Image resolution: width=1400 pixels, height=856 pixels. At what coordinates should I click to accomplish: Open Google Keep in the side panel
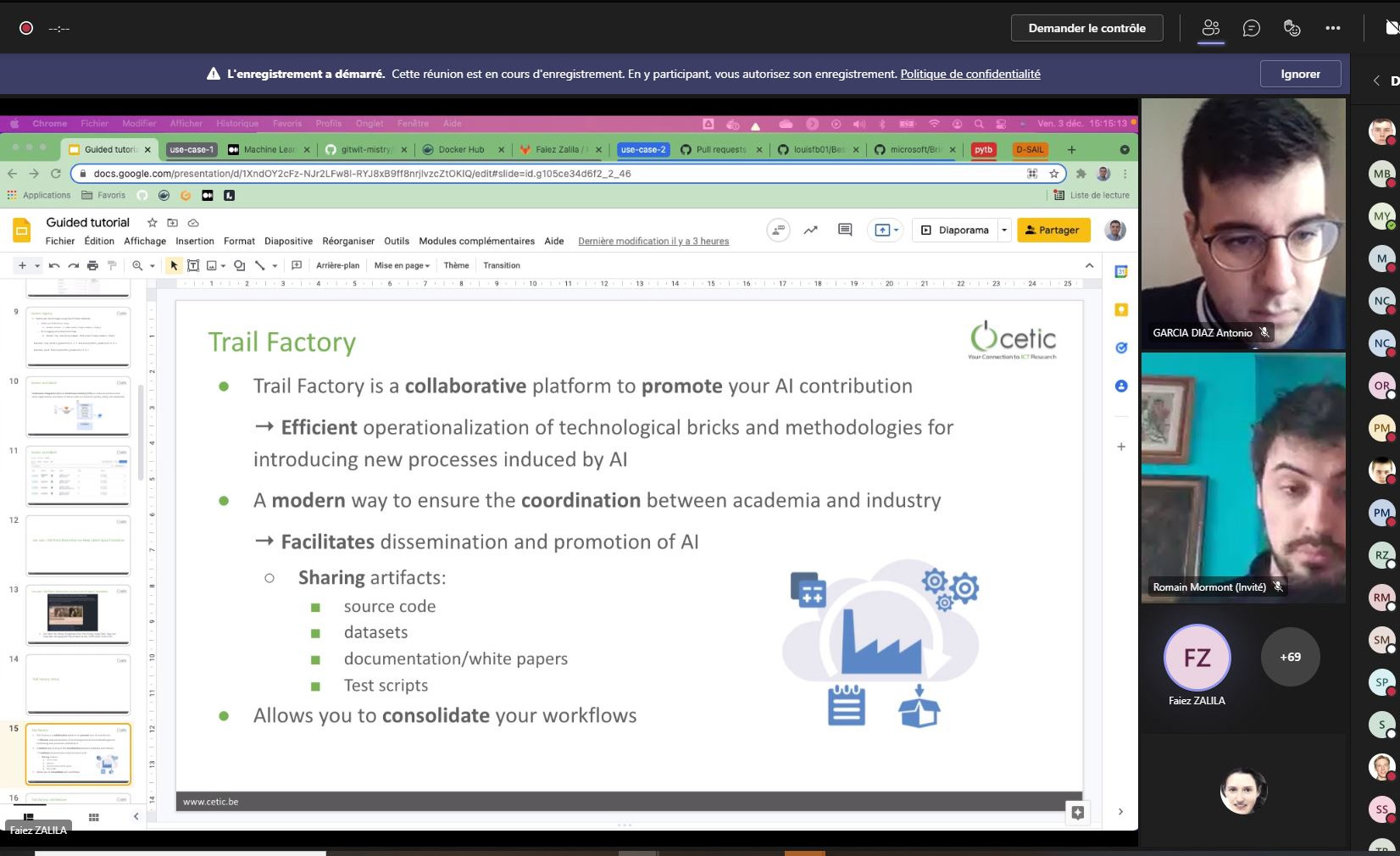click(1121, 309)
